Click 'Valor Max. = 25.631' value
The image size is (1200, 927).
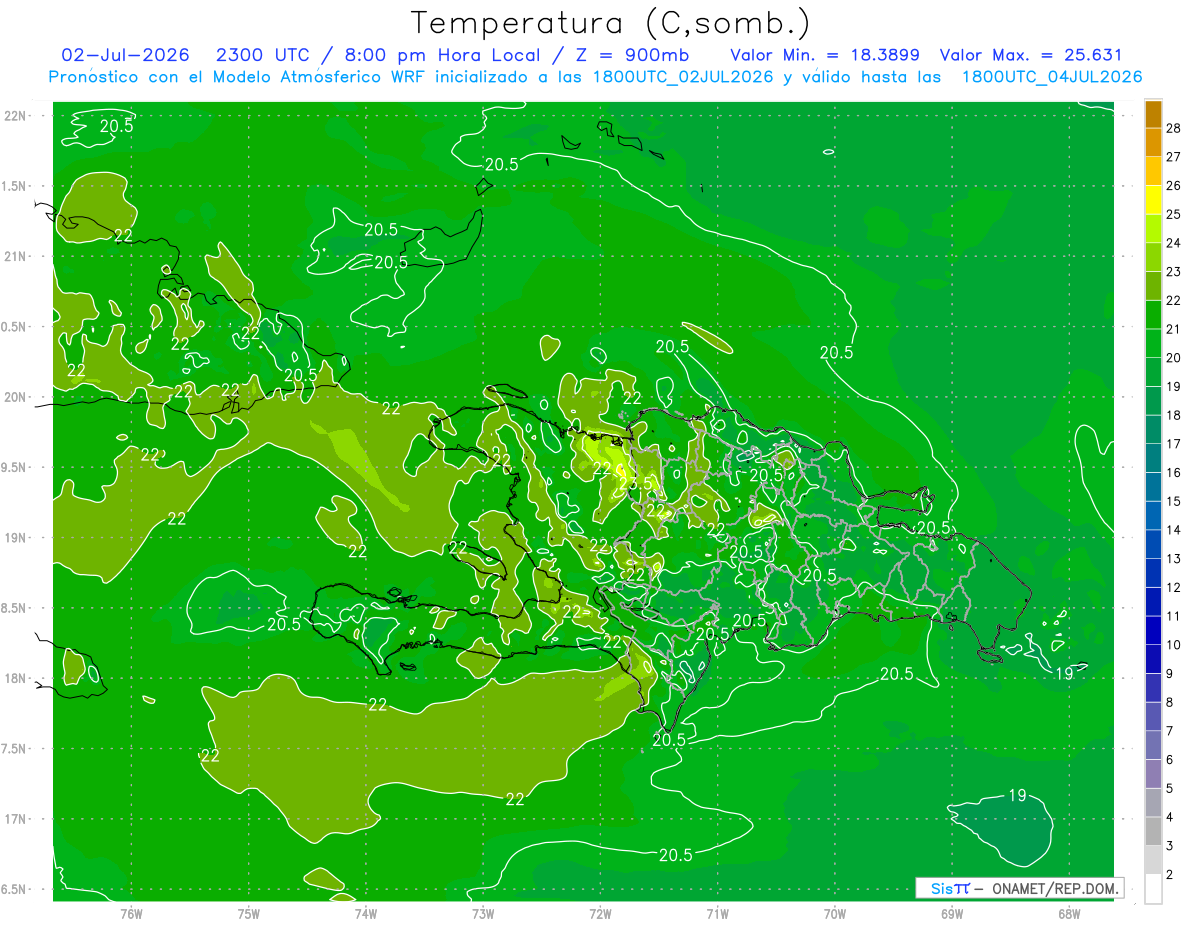(x=1030, y=55)
